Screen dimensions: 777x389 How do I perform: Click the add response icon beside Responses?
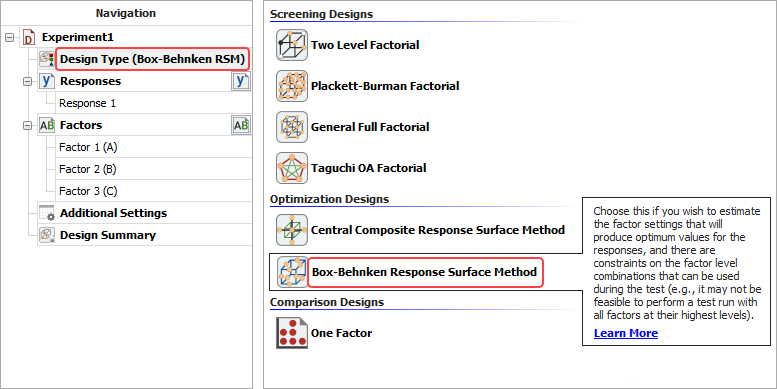241,81
